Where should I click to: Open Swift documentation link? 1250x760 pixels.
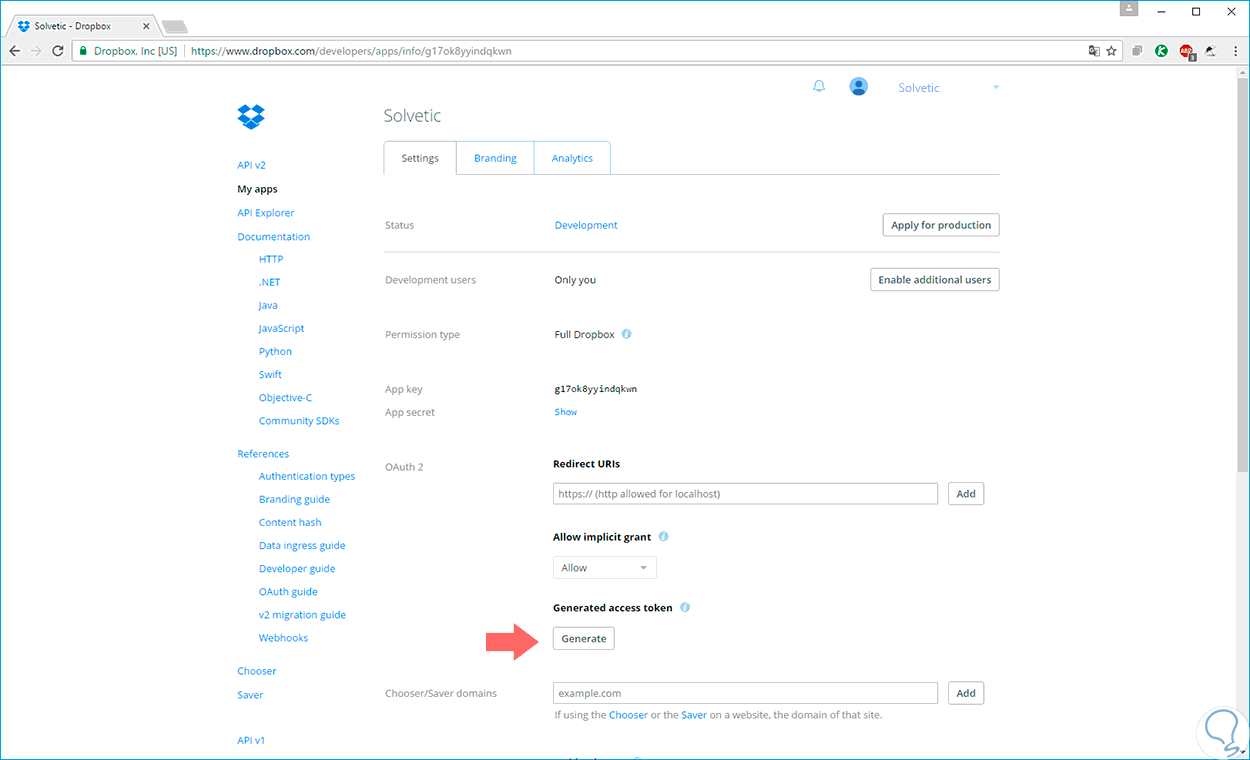(270, 374)
